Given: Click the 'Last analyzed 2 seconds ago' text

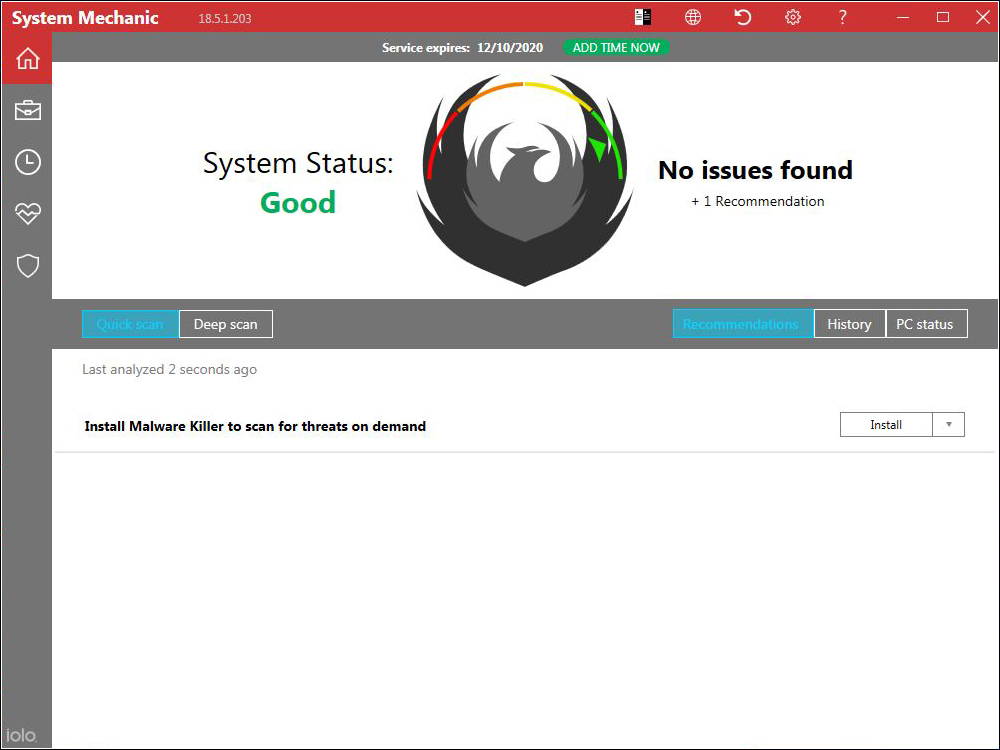Looking at the screenshot, I should (x=170, y=369).
